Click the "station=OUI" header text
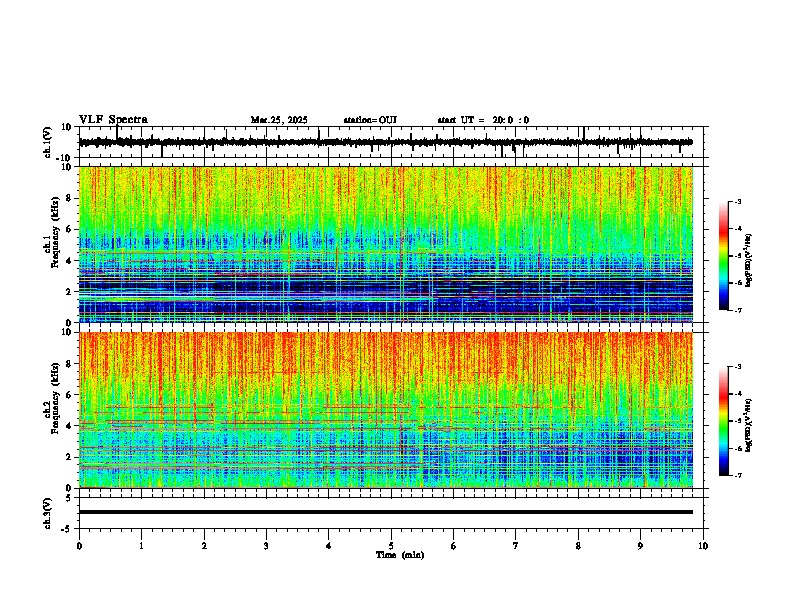The image size is (792, 612). point(370,120)
